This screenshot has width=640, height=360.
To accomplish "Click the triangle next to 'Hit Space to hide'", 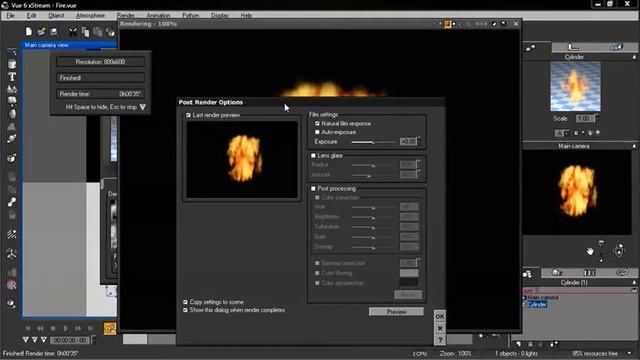I will point(142,107).
